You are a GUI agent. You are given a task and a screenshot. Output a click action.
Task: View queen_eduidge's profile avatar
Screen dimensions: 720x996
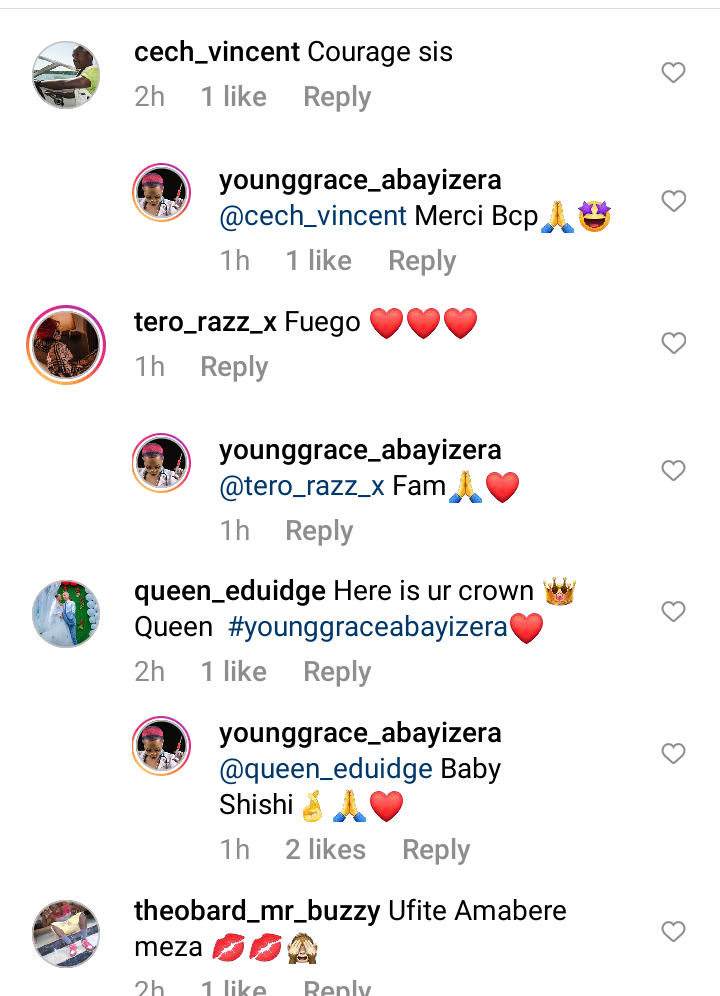click(66, 613)
